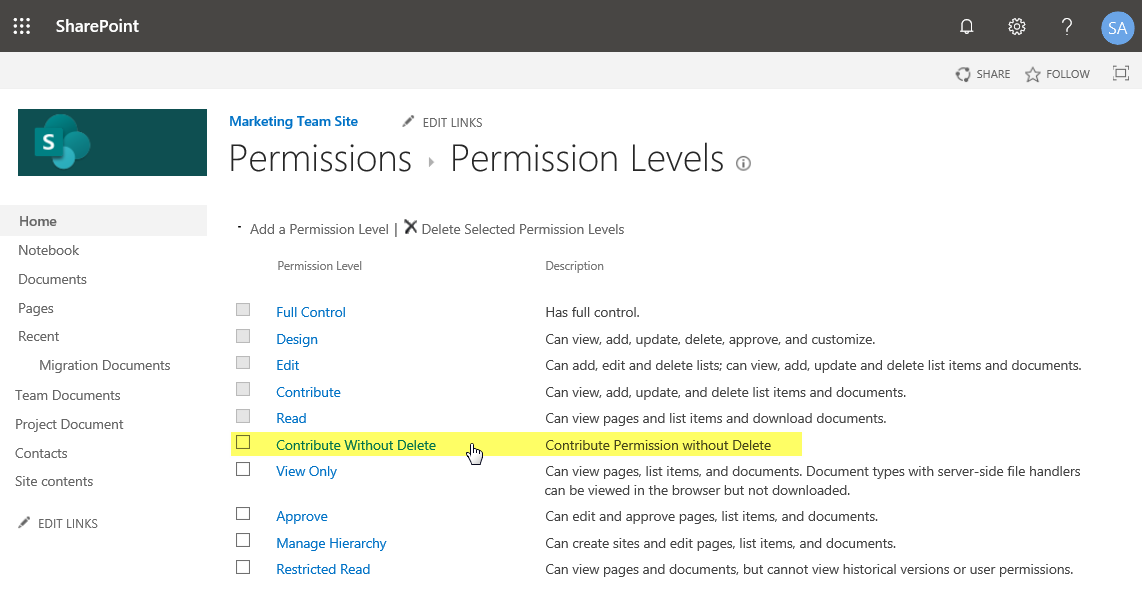Image resolution: width=1142 pixels, height=600 pixels.
Task: Open Notebook from the left navigation
Action: (48, 249)
